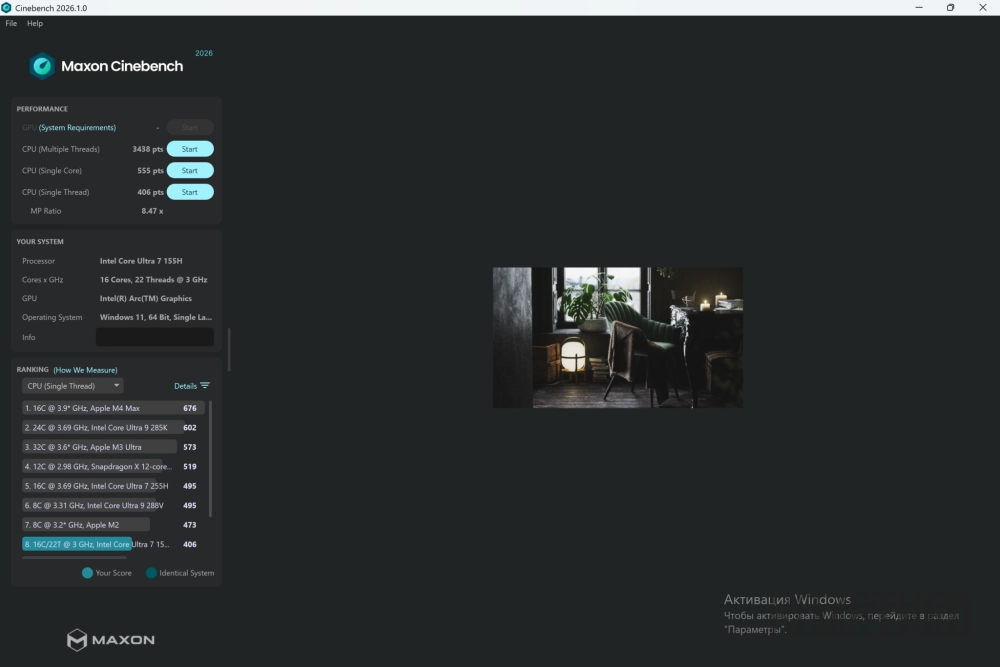Viewport: 1000px width, 667px height.
Task: Click the Your Score legend circle
Action: [88, 573]
